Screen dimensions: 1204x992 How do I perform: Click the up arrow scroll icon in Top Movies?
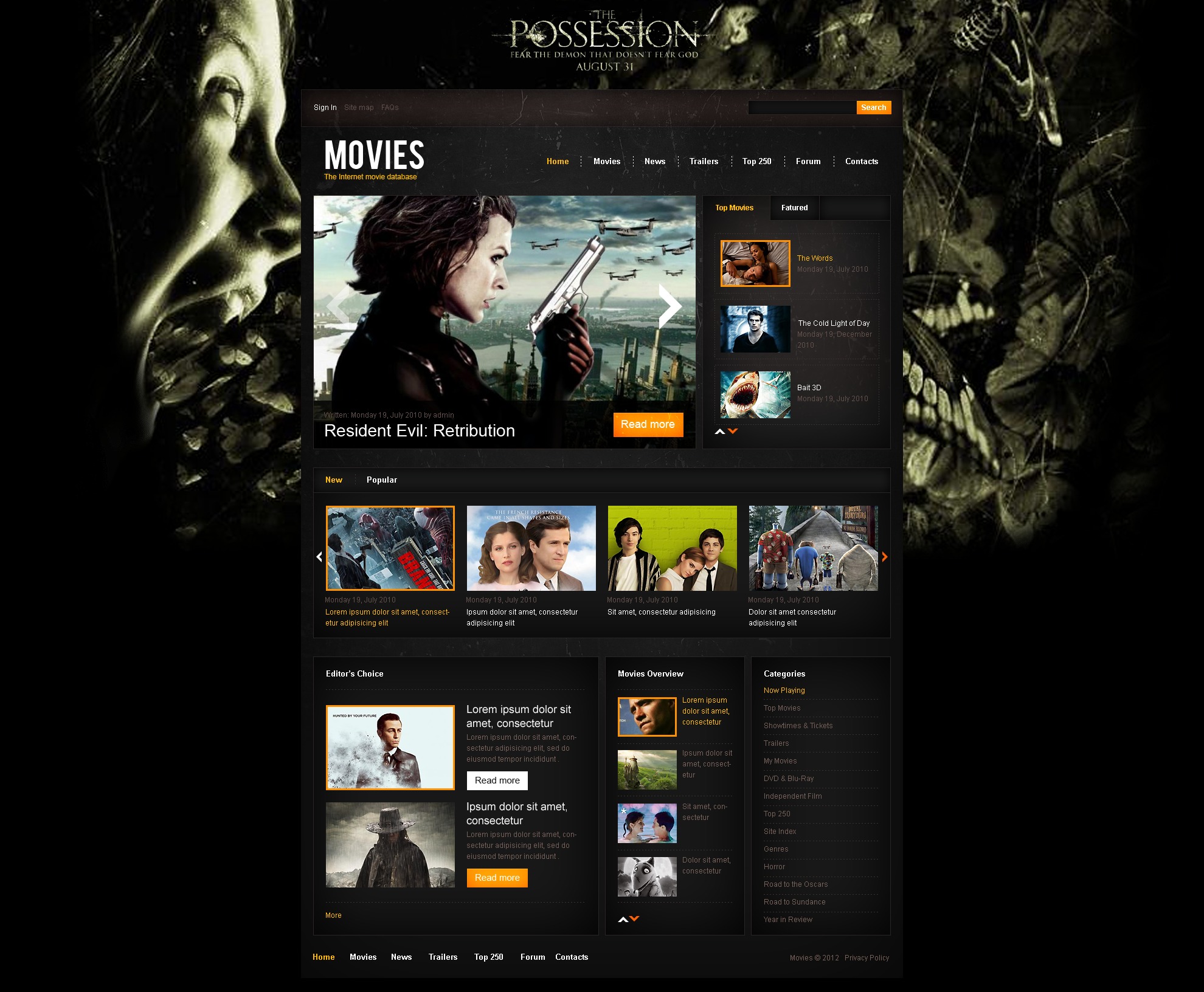click(720, 432)
